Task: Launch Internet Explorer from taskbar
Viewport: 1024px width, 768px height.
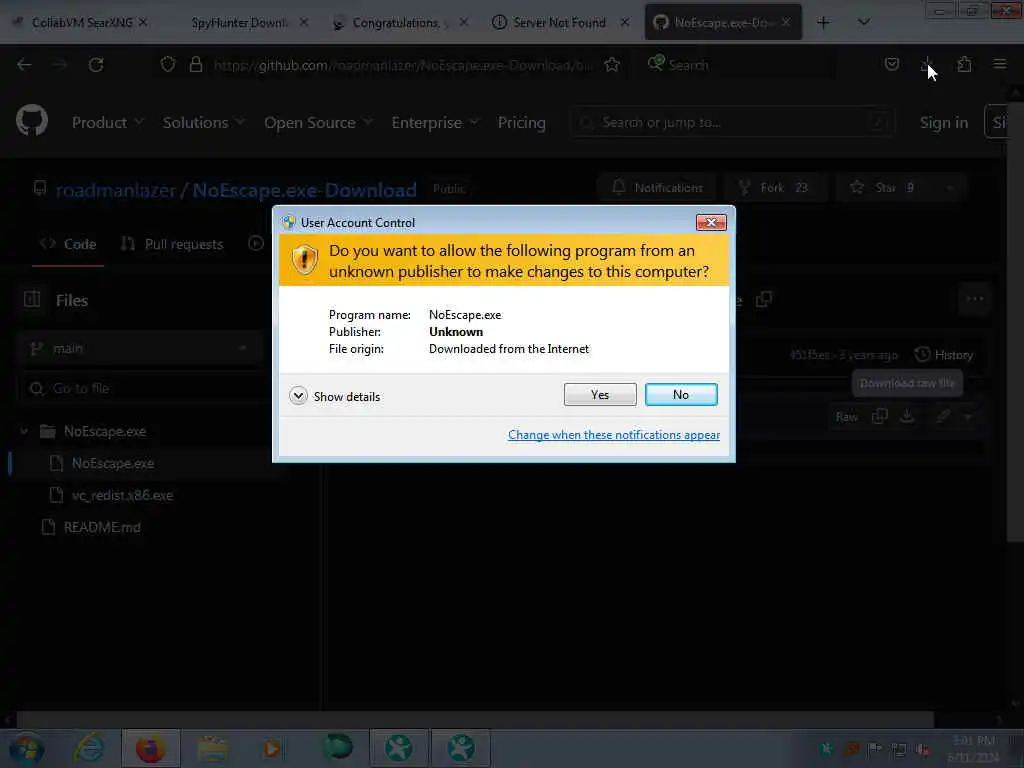Action: [x=88, y=748]
